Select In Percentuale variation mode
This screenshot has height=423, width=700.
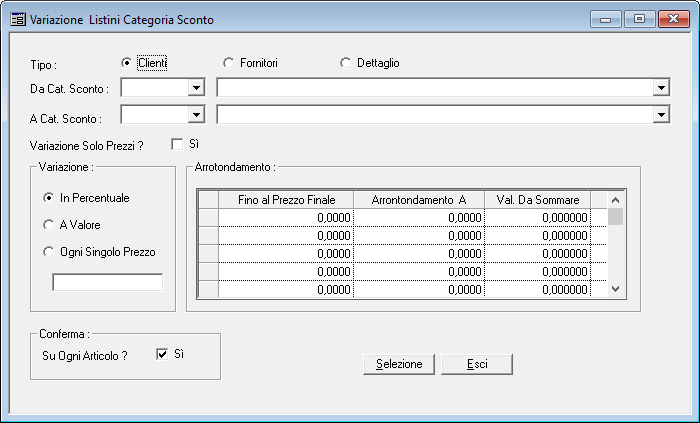[x=48, y=198]
